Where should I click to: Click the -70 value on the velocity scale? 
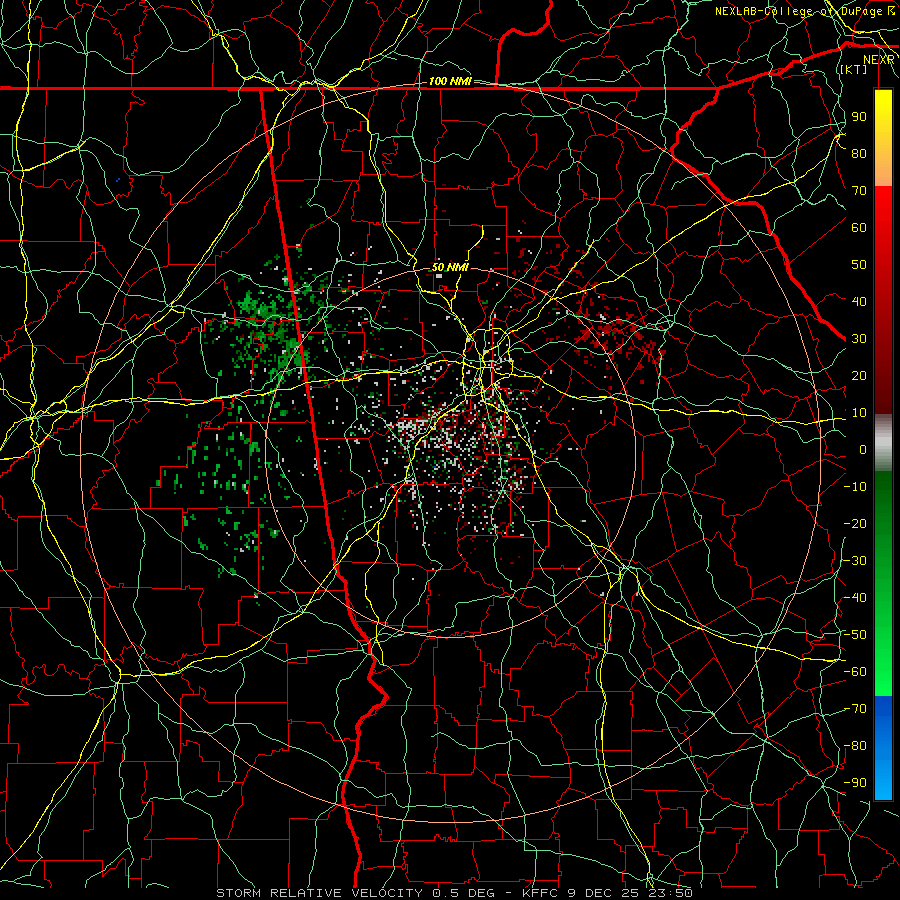coord(855,709)
